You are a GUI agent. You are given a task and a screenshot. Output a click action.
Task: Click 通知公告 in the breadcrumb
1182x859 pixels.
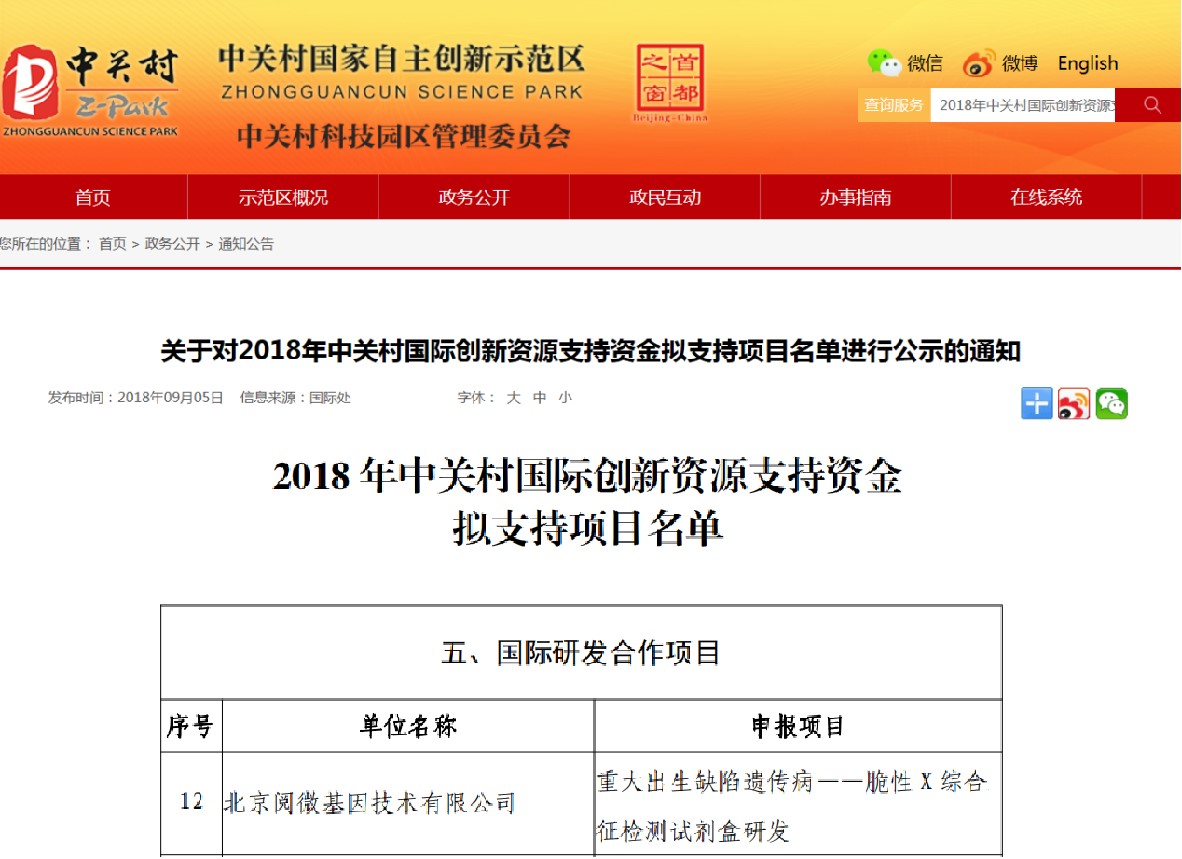[x=246, y=244]
